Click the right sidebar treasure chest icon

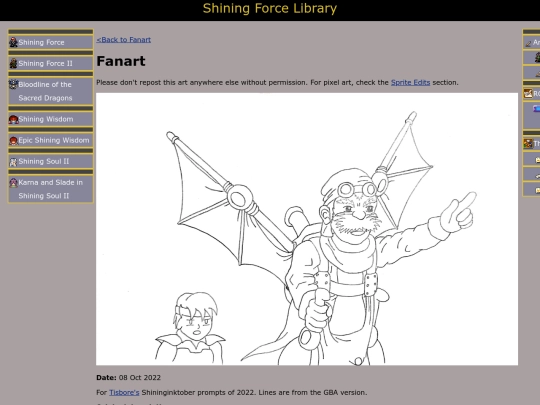point(528,144)
